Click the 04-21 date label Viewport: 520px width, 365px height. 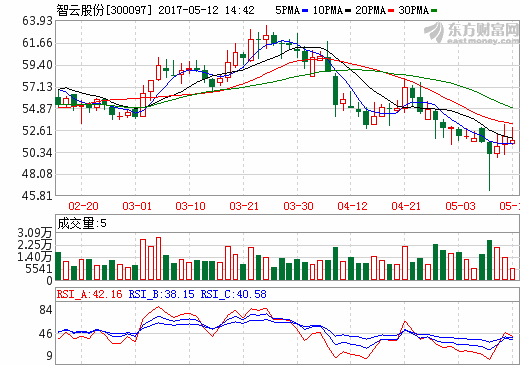(406, 206)
